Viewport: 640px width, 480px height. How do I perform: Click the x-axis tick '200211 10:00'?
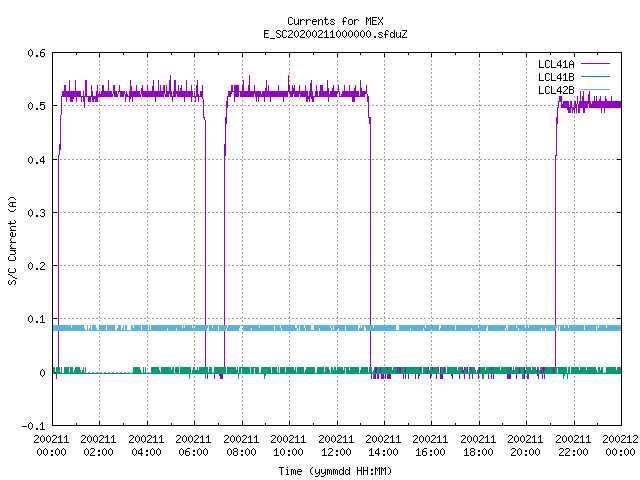288,446
